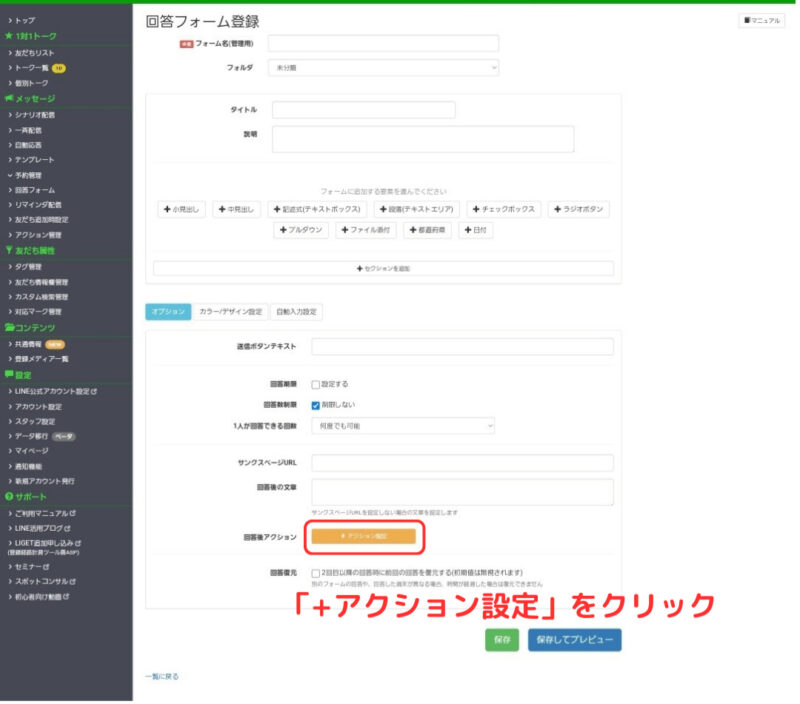Switch to the 自動入力設定 tab
Viewport: 800px width, 704px height.
296,313
